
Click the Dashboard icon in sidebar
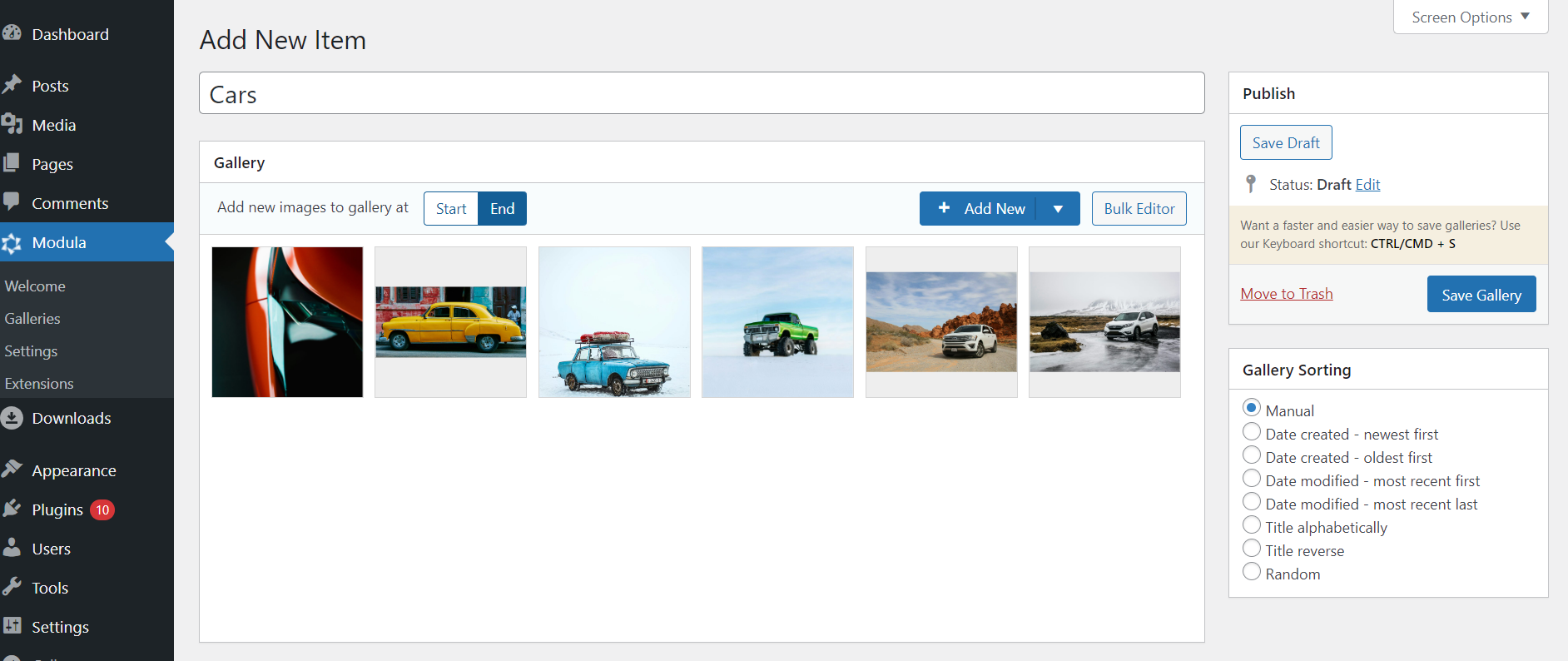pyautogui.click(x=12, y=33)
